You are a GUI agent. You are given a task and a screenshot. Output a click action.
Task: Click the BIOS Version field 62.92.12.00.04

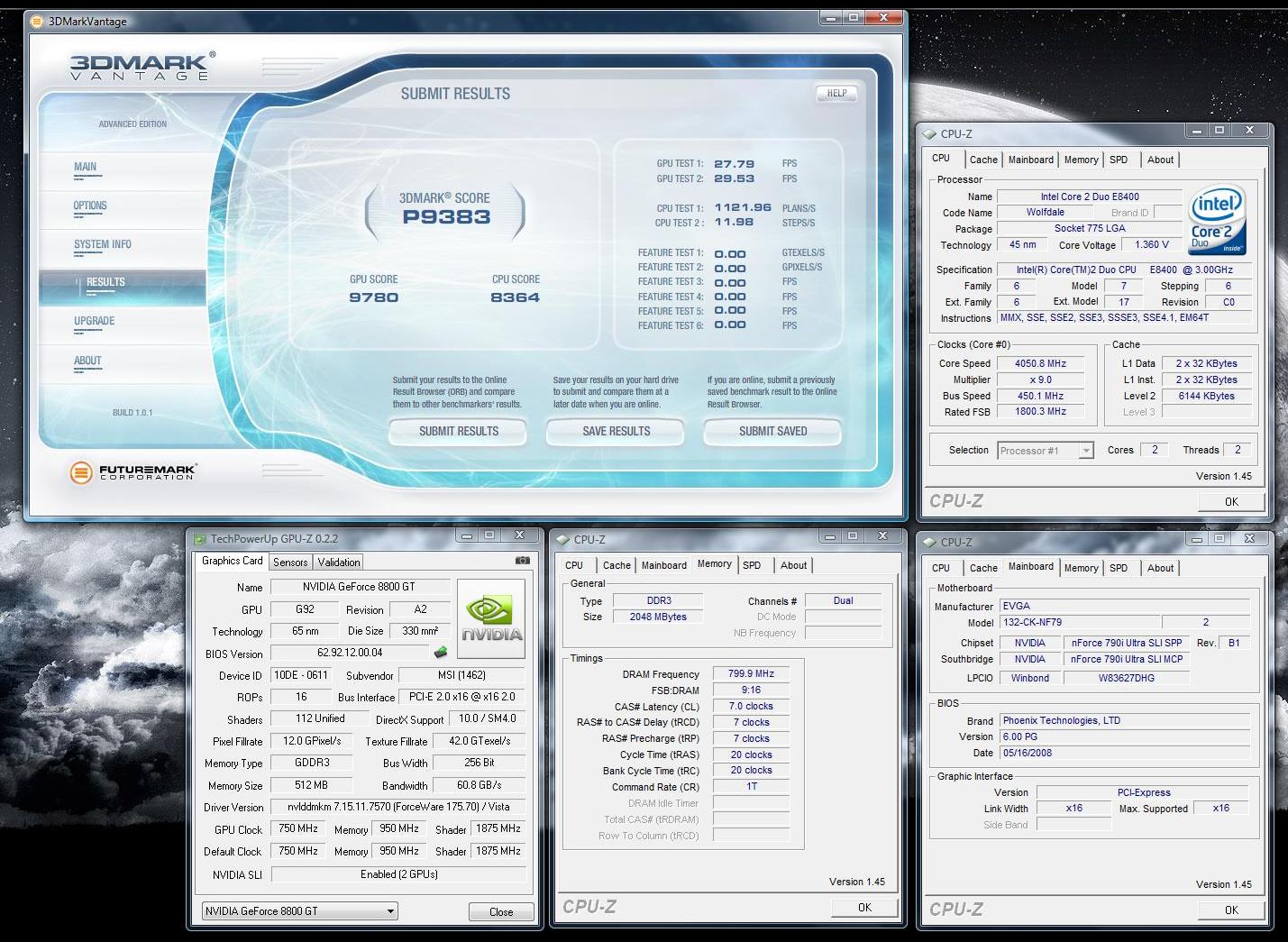[x=350, y=653]
